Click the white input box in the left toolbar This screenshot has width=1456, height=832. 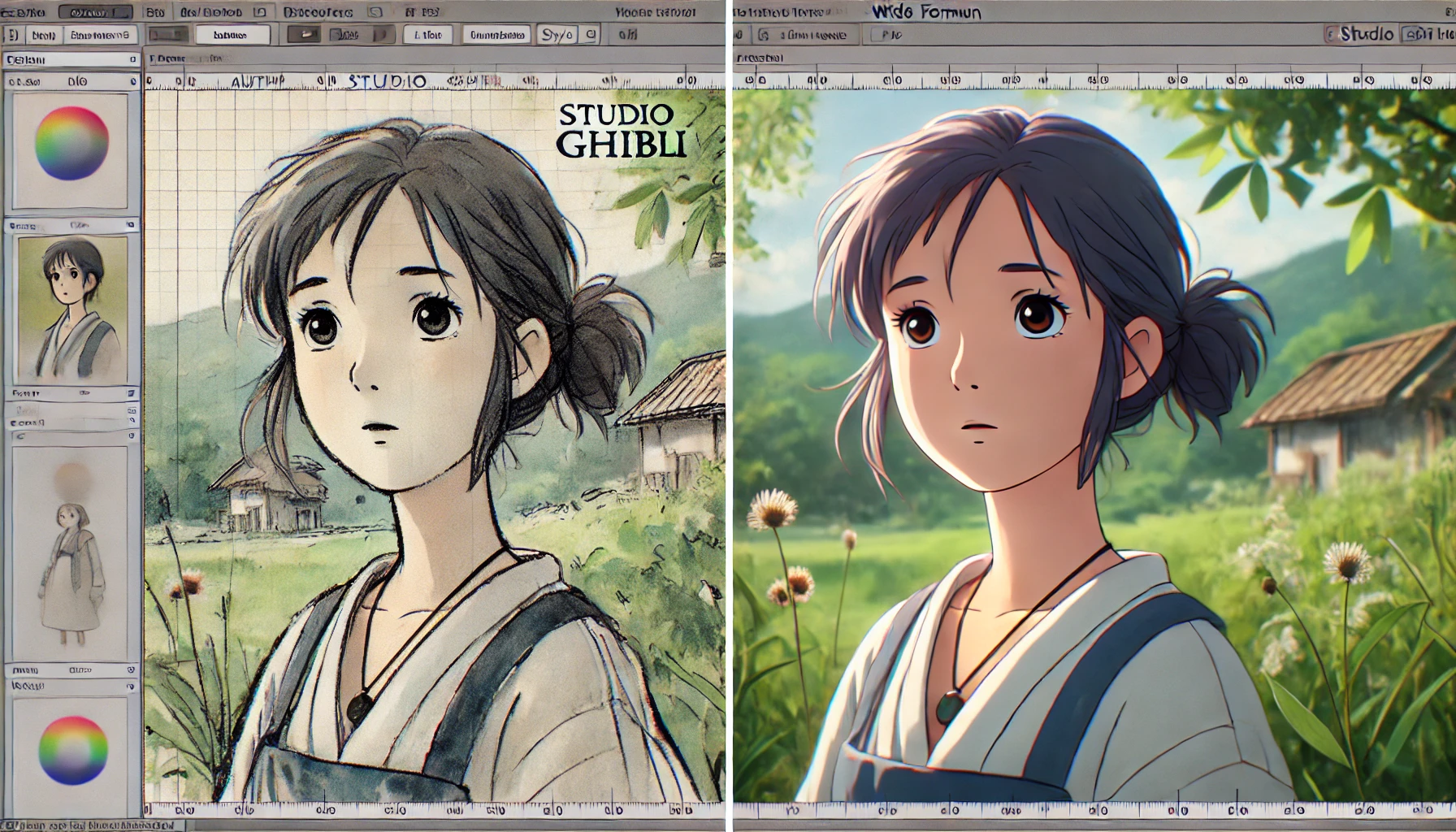(232, 35)
